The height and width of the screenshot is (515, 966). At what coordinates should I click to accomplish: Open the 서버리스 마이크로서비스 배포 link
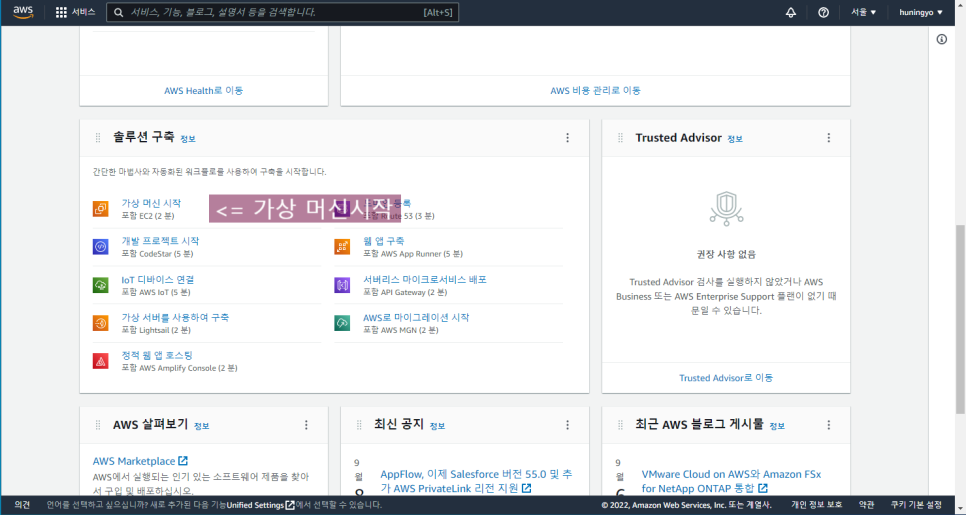[x=424, y=280]
